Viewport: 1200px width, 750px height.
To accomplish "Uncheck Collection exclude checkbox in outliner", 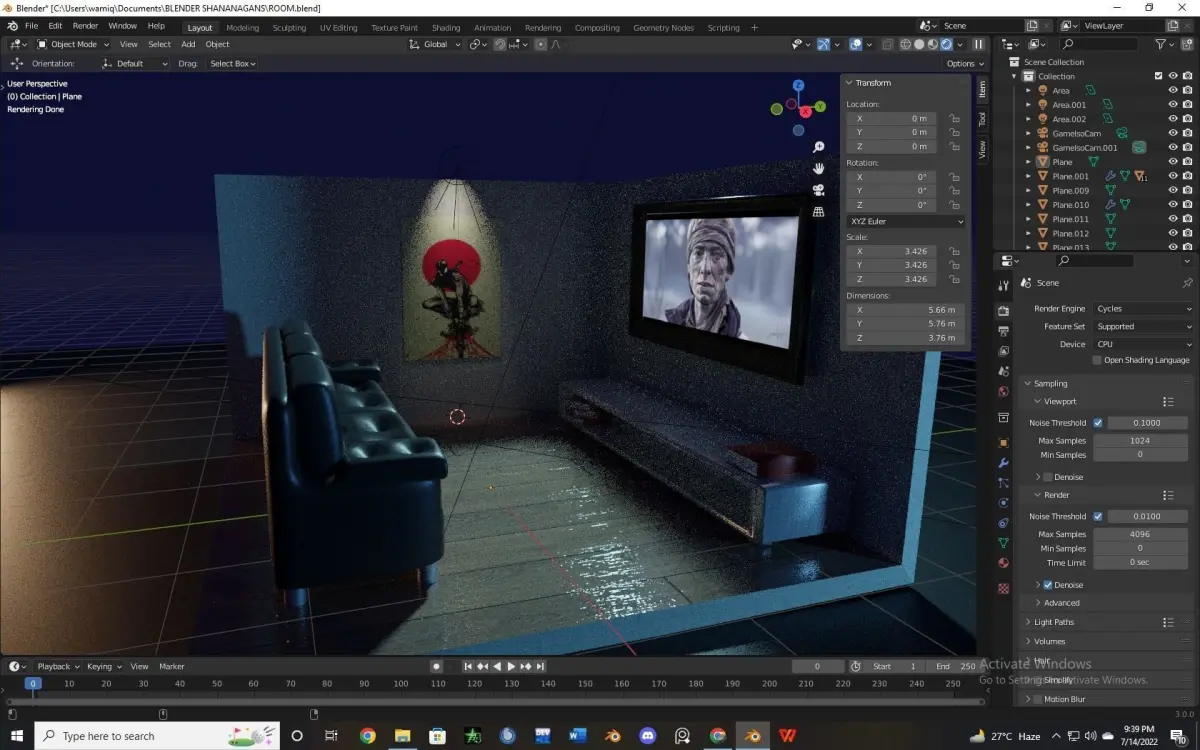I will pos(1159,76).
